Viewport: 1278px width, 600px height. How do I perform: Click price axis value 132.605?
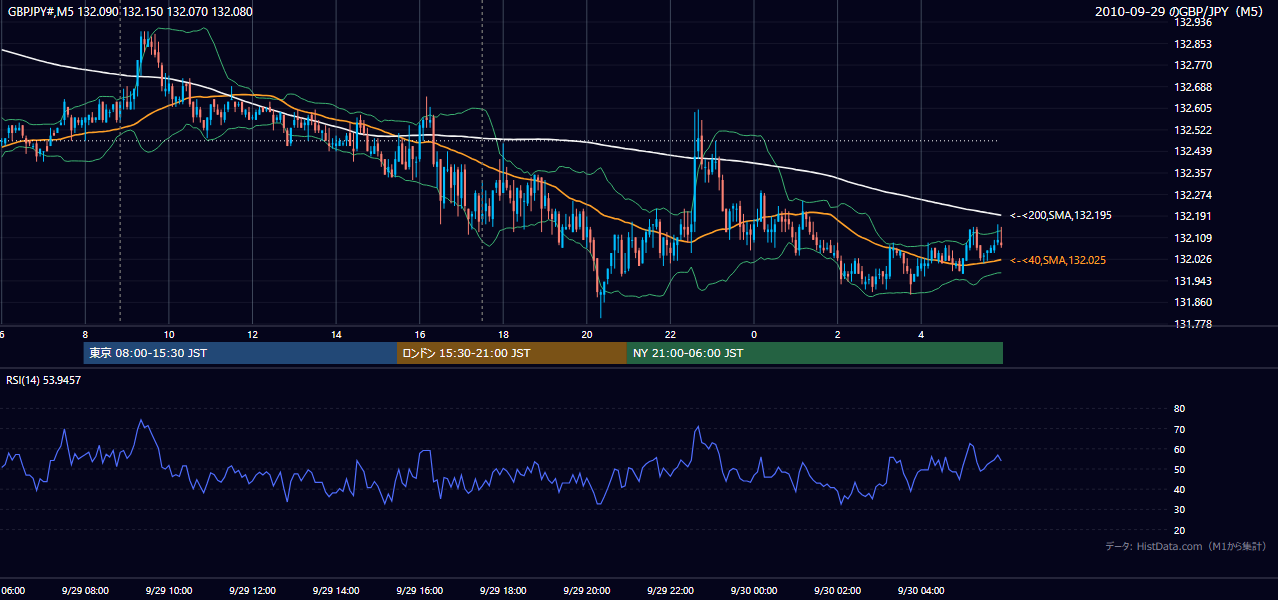1192,108
